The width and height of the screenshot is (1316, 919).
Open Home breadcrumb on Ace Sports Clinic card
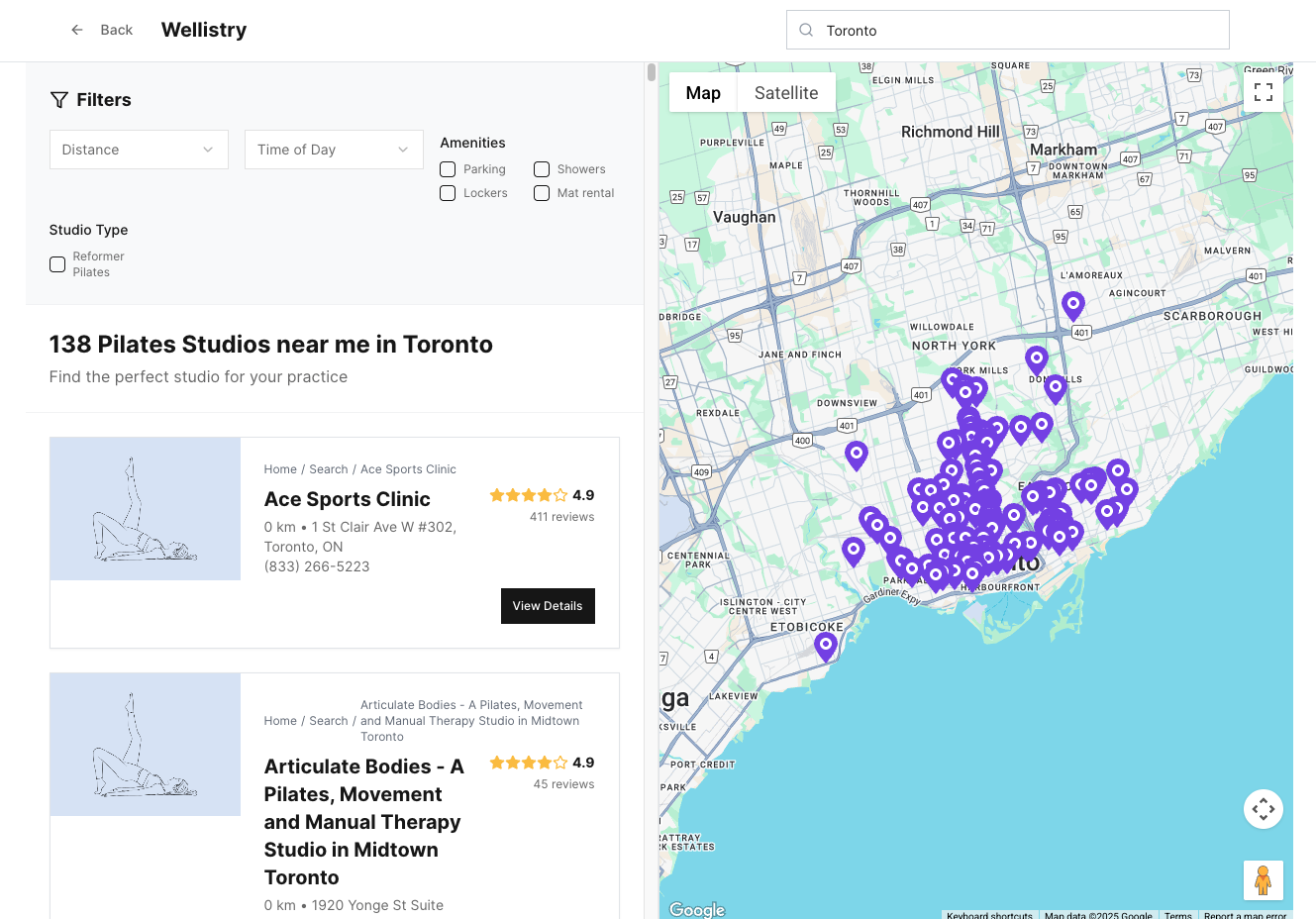280,469
